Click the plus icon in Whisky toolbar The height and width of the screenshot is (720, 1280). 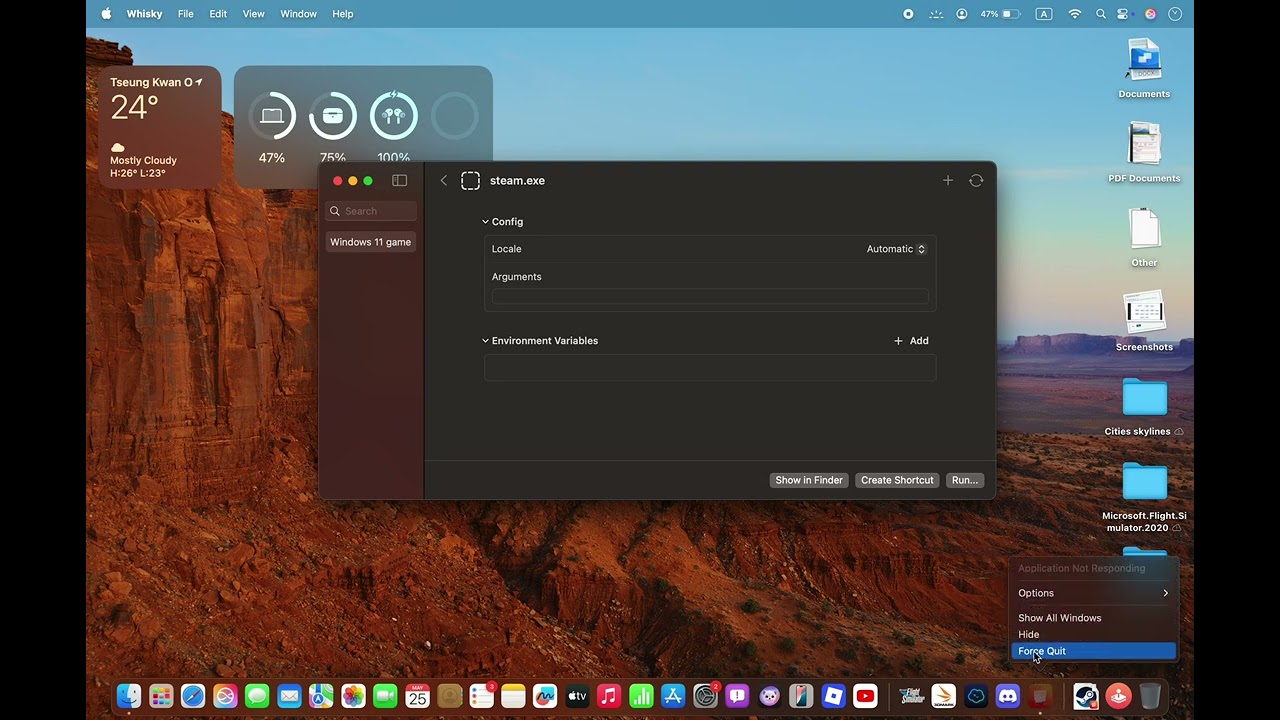click(948, 181)
